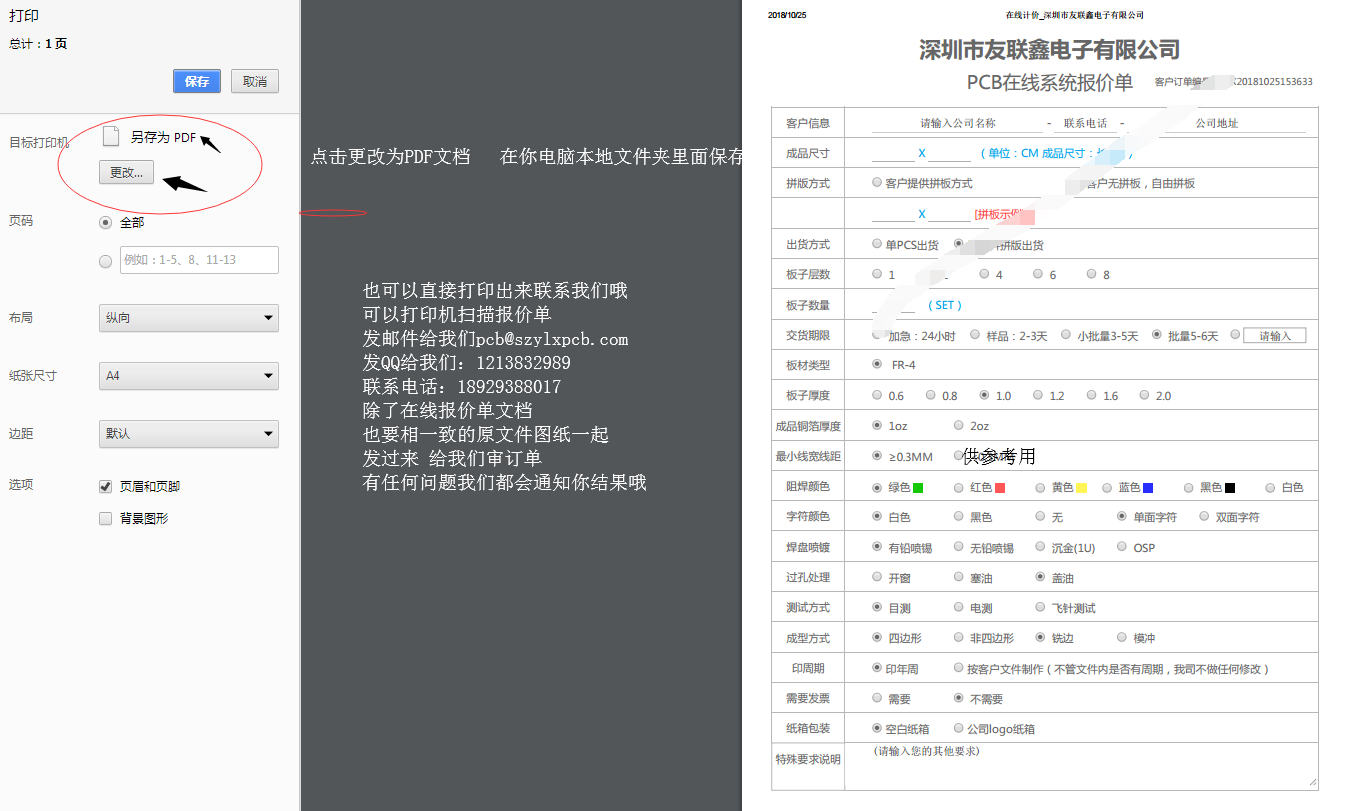Select the 塞油 via treatment radio

959,577
